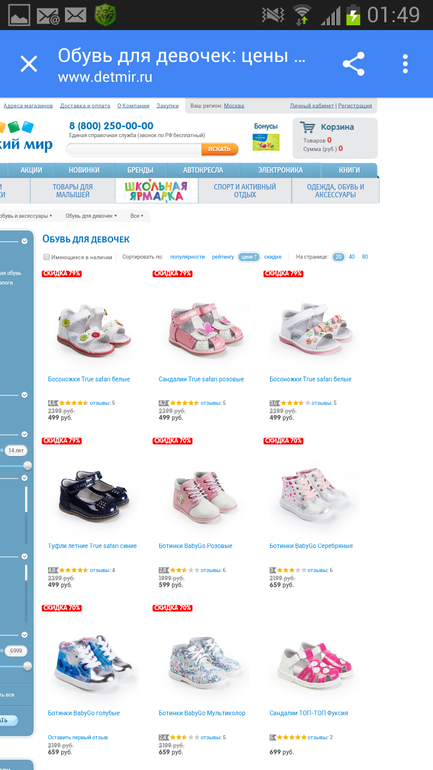Expand the Обувь для девочек breadcrumb dropdown
The height and width of the screenshot is (770, 433).
pos(91,216)
